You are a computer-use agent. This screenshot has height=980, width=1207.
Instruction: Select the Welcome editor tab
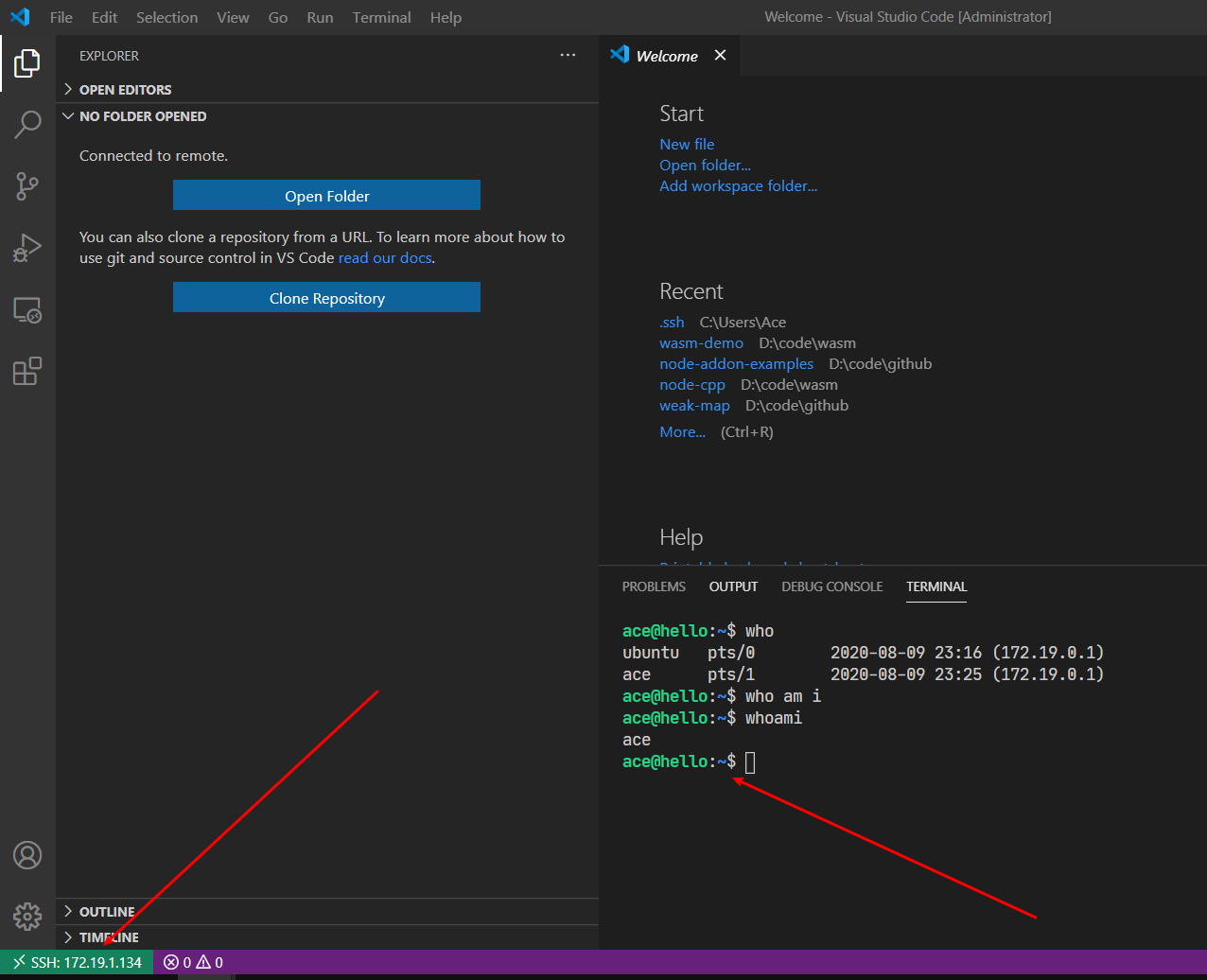click(x=667, y=56)
